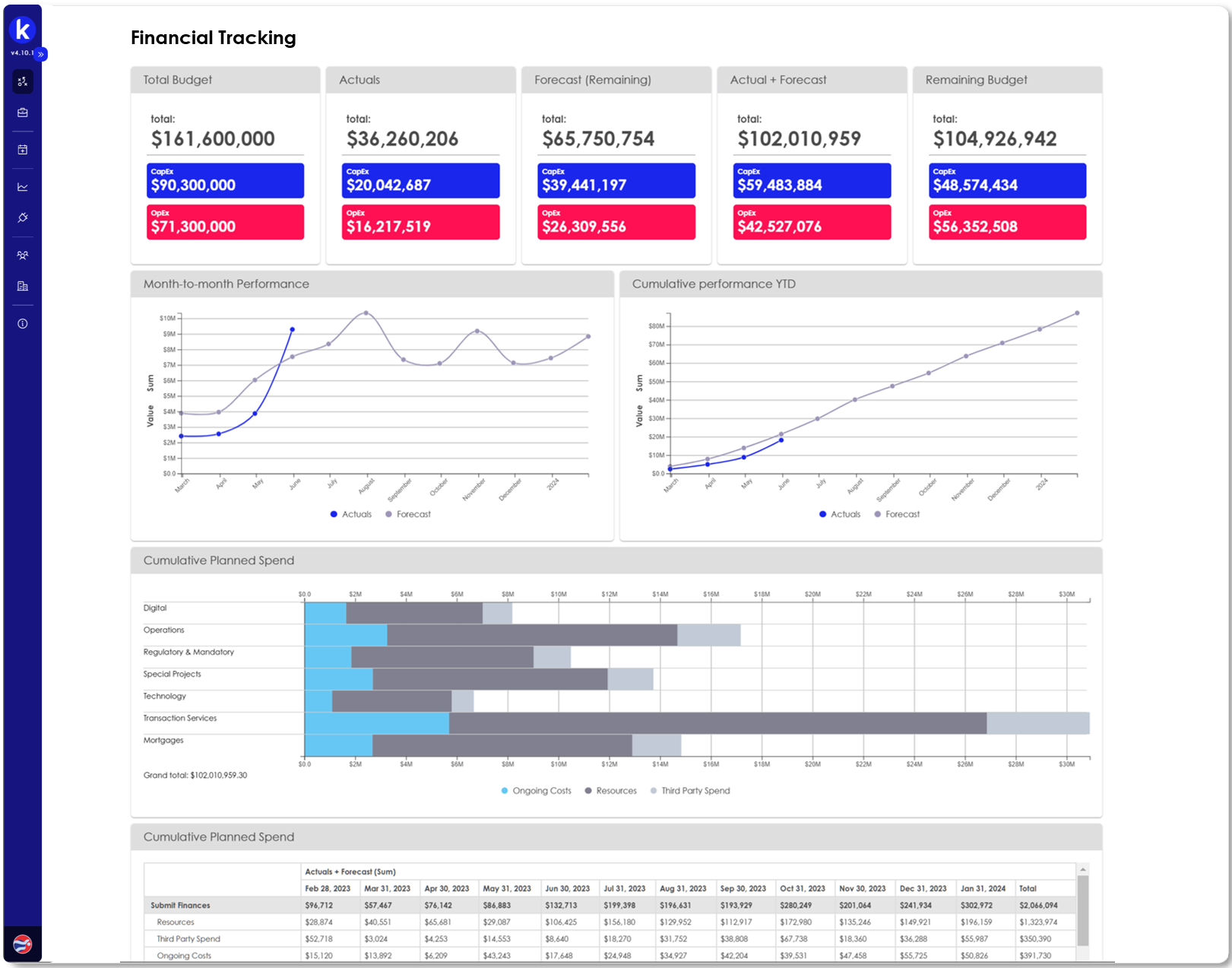Open the strategy playbook sidebar icon
Image resolution: width=1232 pixels, height=968 pixels.
pyautogui.click(x=23, y=81)
